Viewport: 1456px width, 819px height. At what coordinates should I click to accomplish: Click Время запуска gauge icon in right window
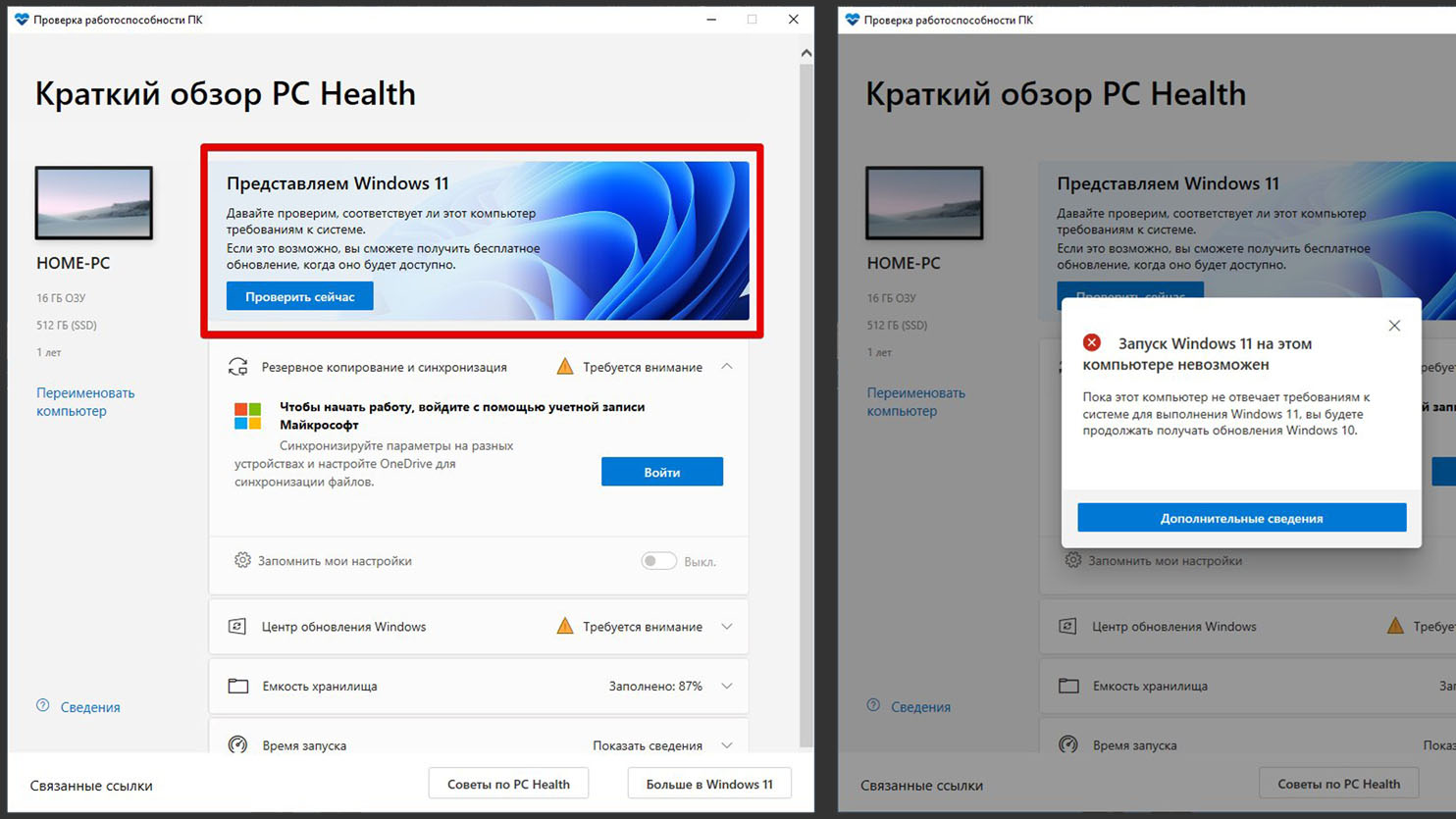(1067, 744)
